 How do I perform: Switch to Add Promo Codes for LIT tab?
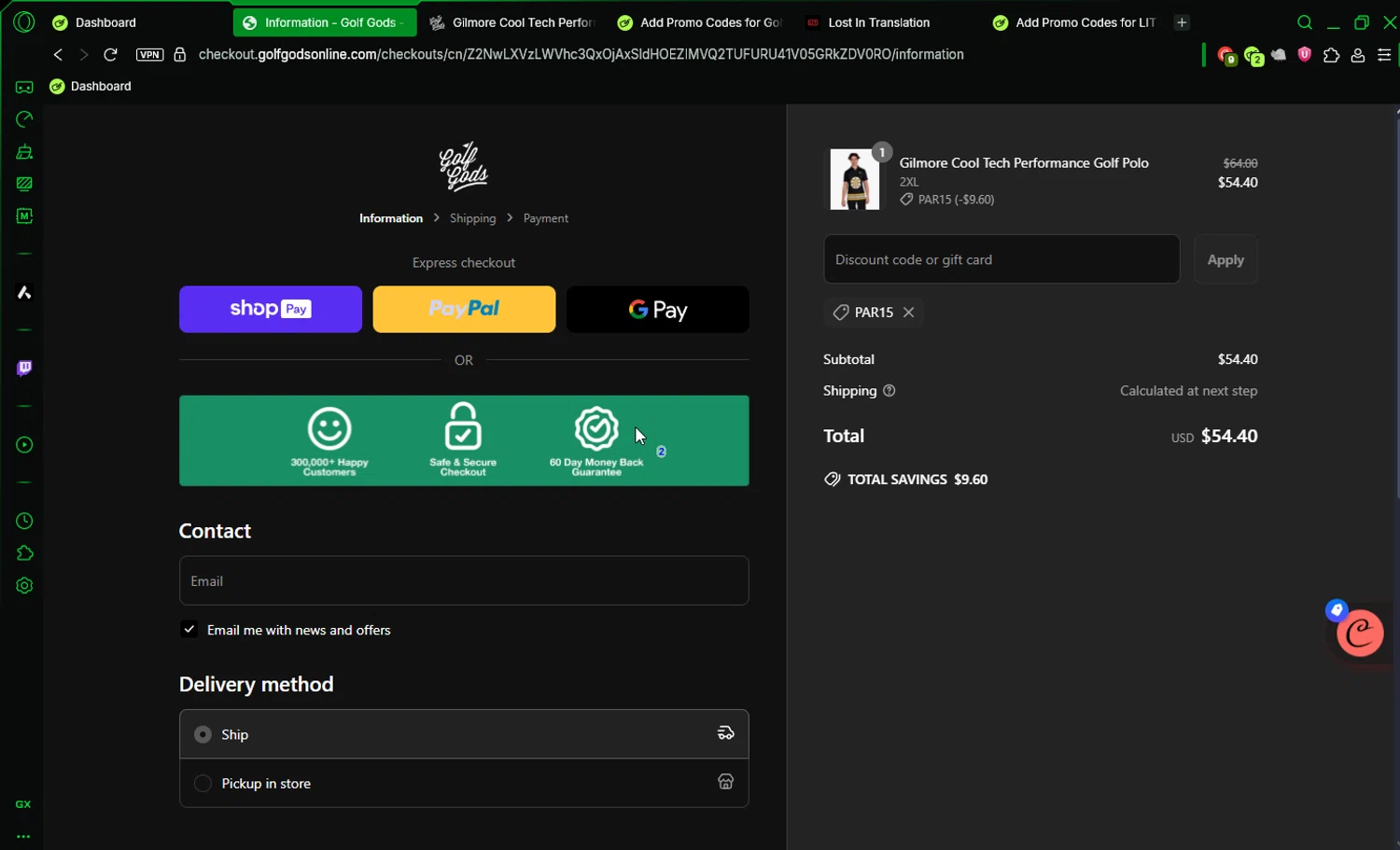tap(1075, 22)
